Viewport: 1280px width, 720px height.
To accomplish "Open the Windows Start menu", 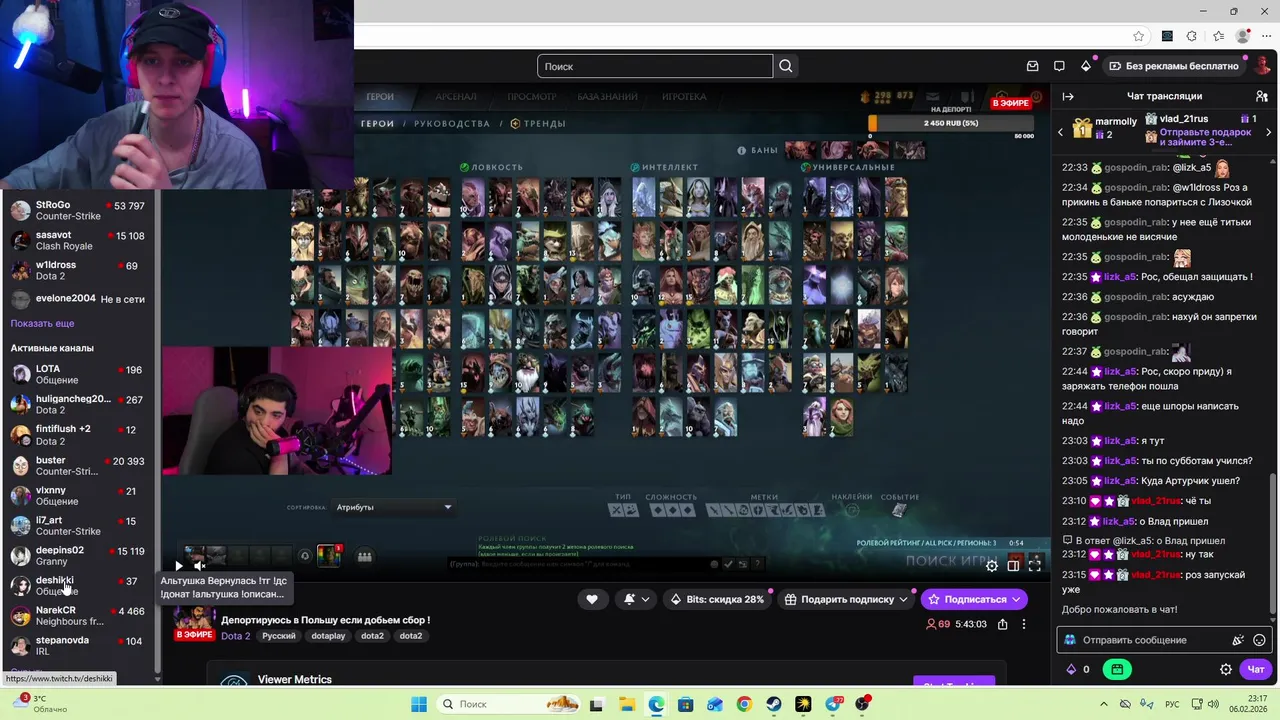I will [x=418, y=704].
